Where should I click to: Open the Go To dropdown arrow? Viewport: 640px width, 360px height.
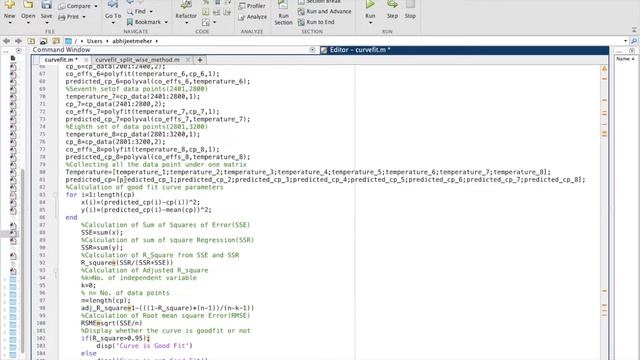pyautogui.click(x=113, y=23)
